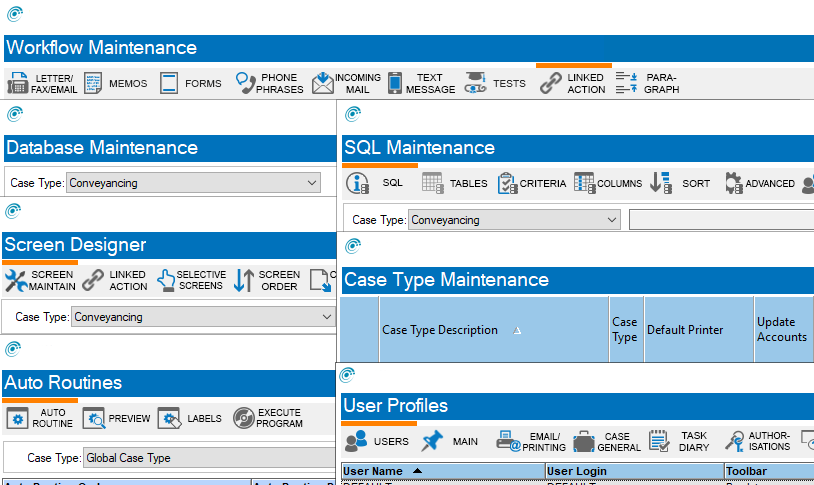The height and width of the screenshot is (485, 814).
Task: Open the Tests workflow icon
Action: (475, 84)
